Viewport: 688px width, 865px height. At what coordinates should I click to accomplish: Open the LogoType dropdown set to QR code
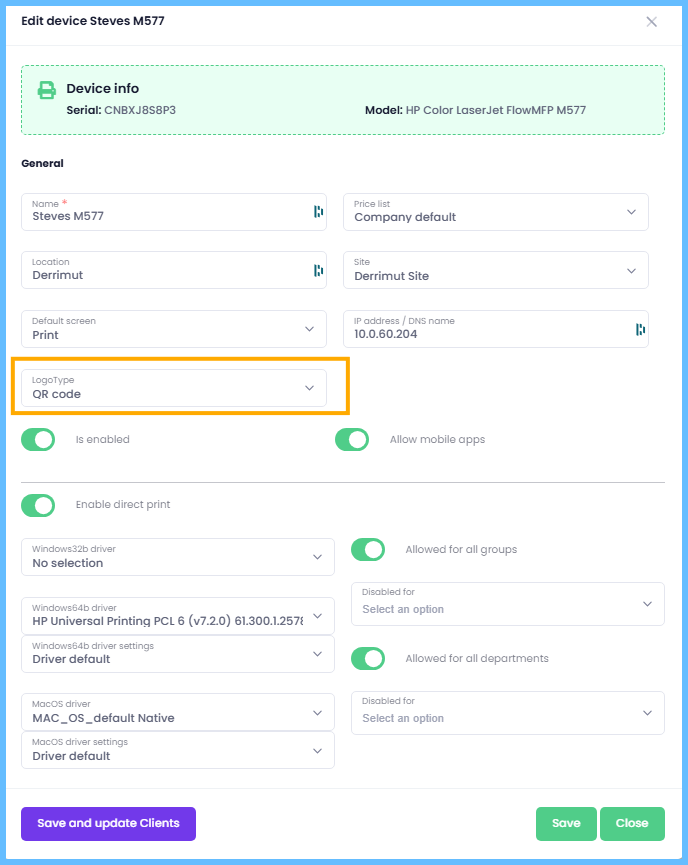(174, 388)
